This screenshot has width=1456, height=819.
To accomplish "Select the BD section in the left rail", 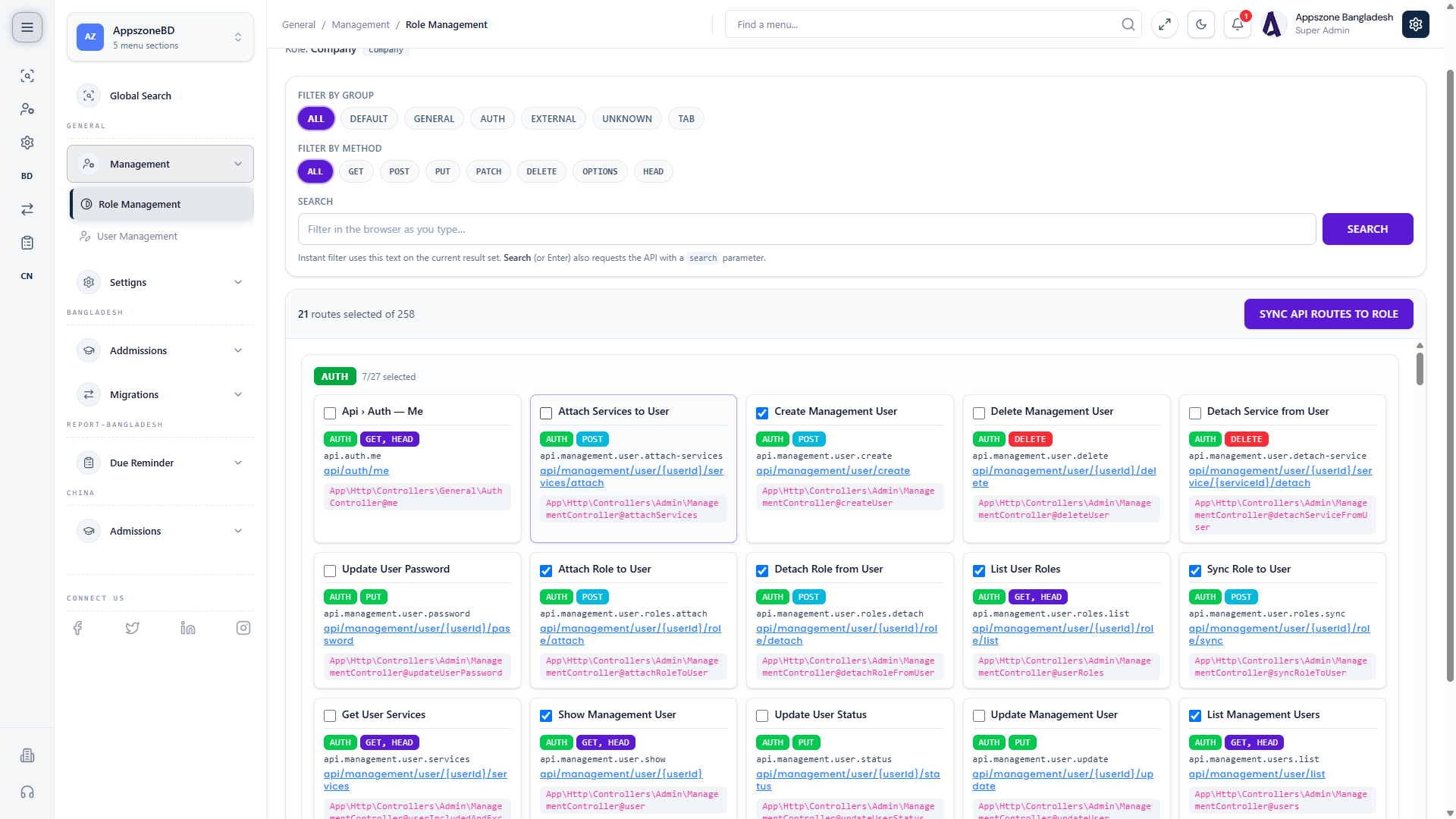I will click(27, 176).
